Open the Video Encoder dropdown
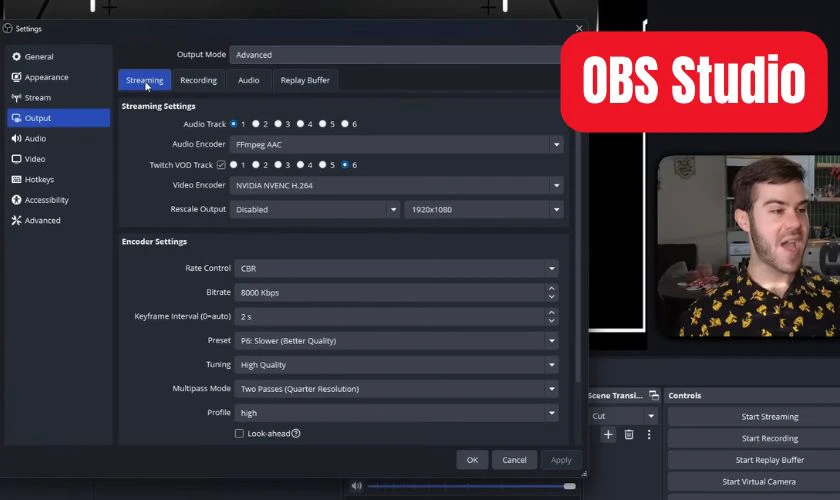Screen dimensions: 840x500 tap(396, 185)
